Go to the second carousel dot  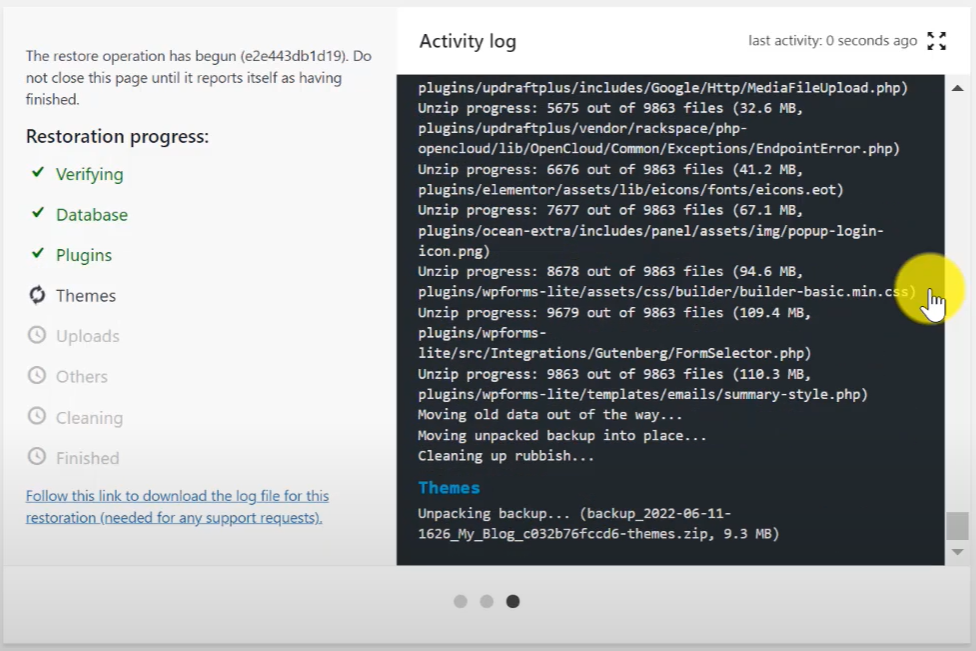point(487,601)
